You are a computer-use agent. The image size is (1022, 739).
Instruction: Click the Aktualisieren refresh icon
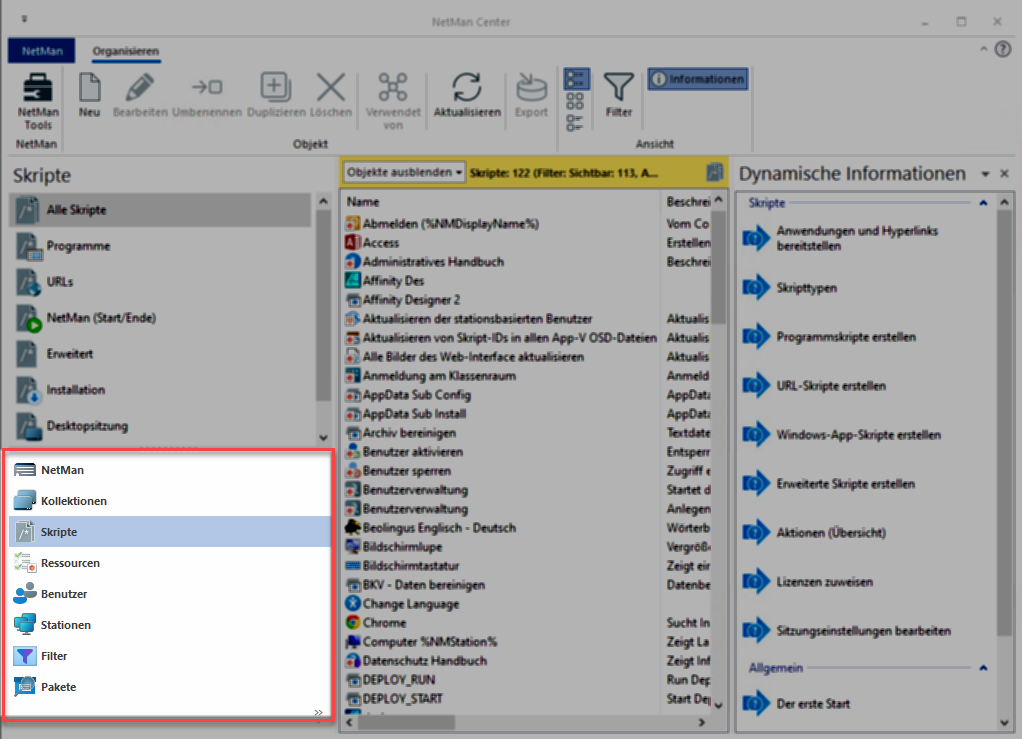click(466, 88)
